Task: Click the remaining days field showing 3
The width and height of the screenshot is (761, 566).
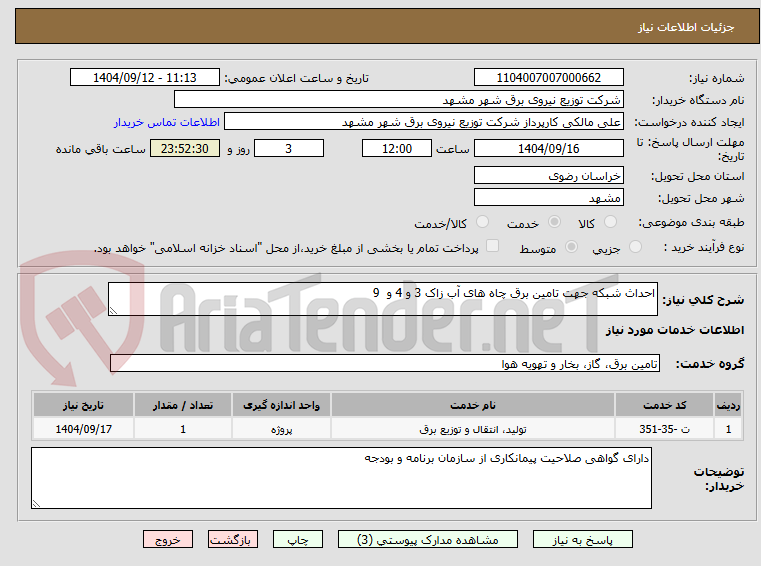Action: point(289,149)
